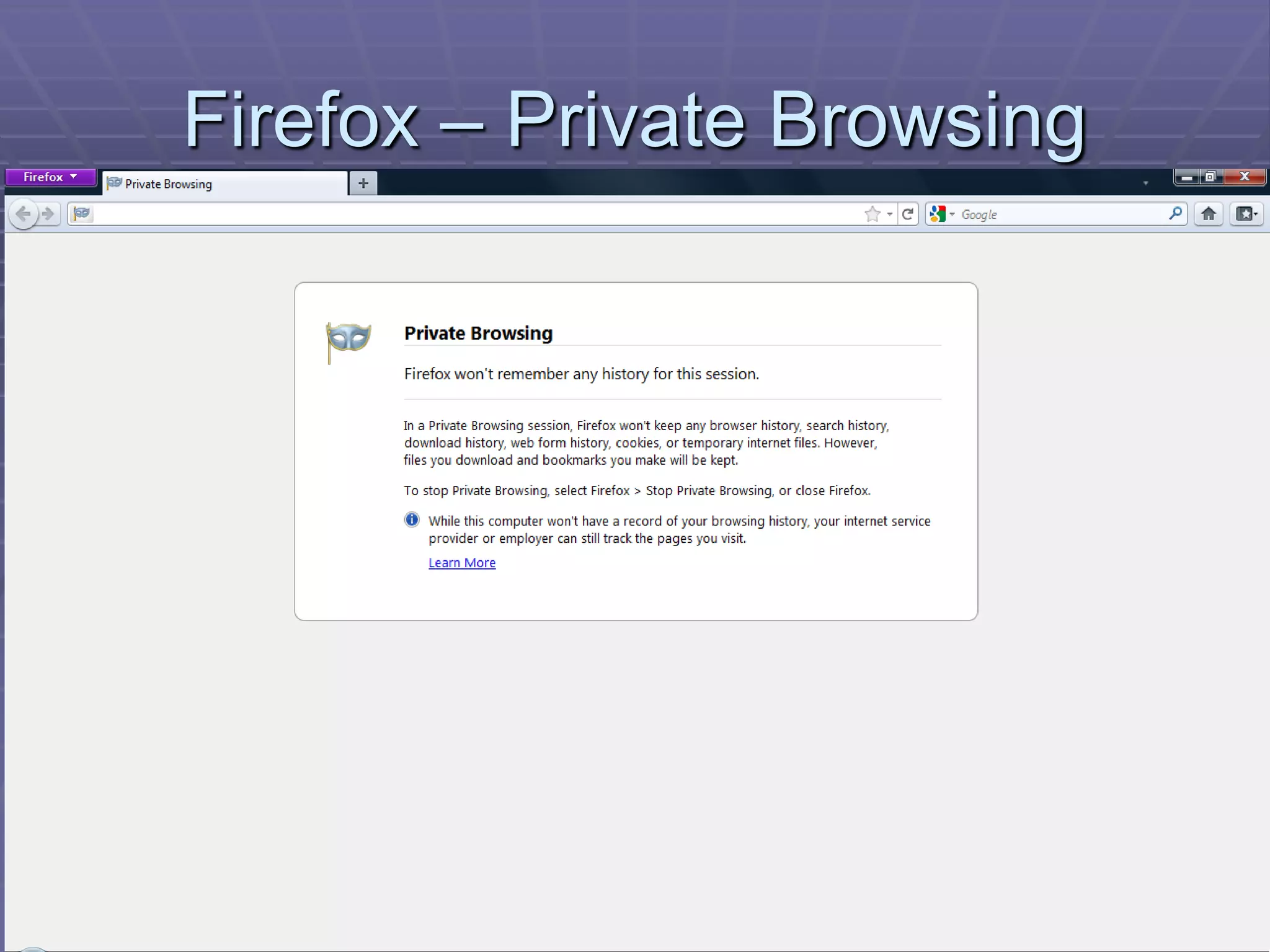Open the Firefox application menu button
This screenshot has width=1270, height=952.
point(50,177)
